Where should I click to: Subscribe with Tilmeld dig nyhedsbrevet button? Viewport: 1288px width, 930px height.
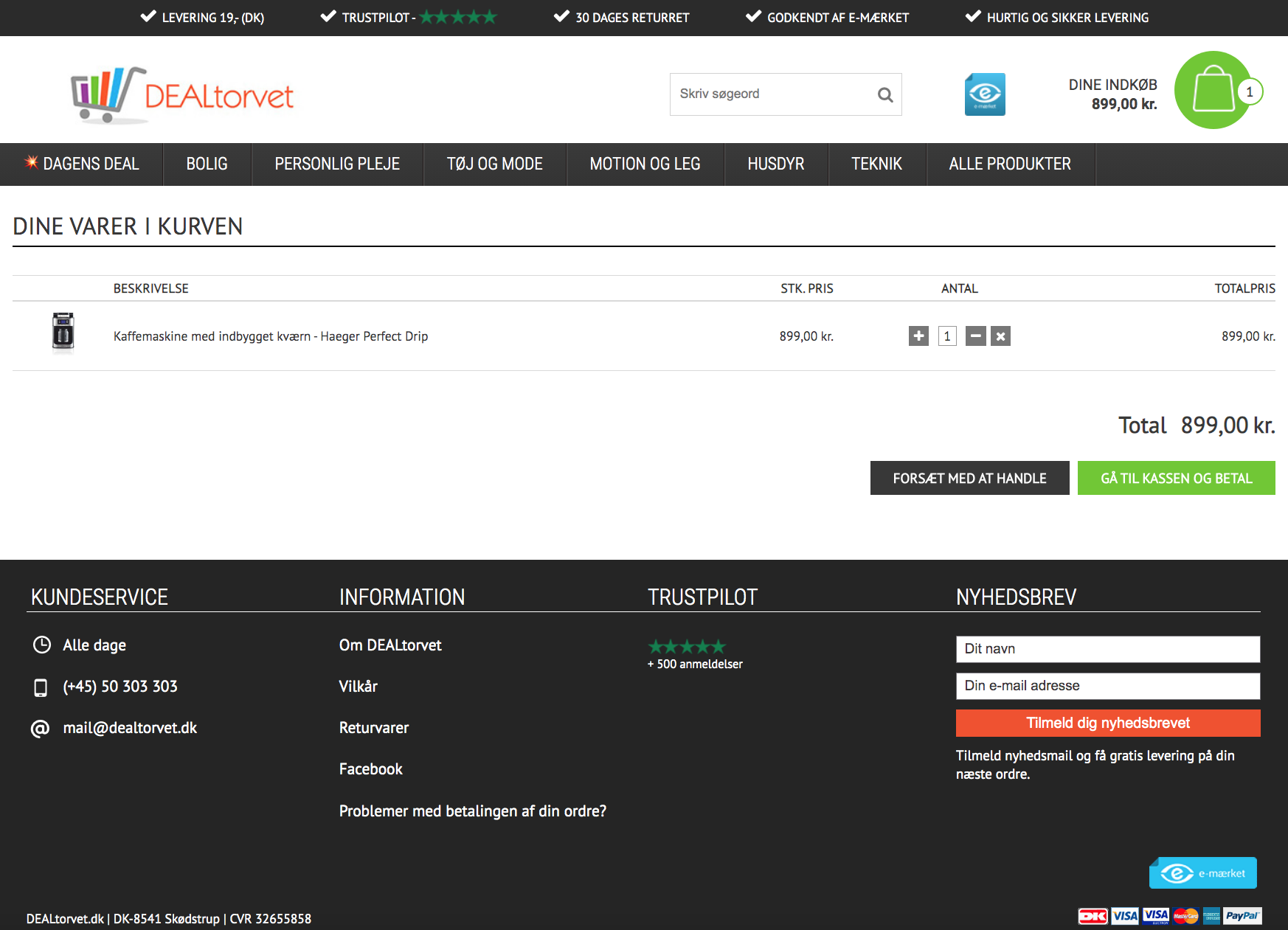(x=1107, y=723)
